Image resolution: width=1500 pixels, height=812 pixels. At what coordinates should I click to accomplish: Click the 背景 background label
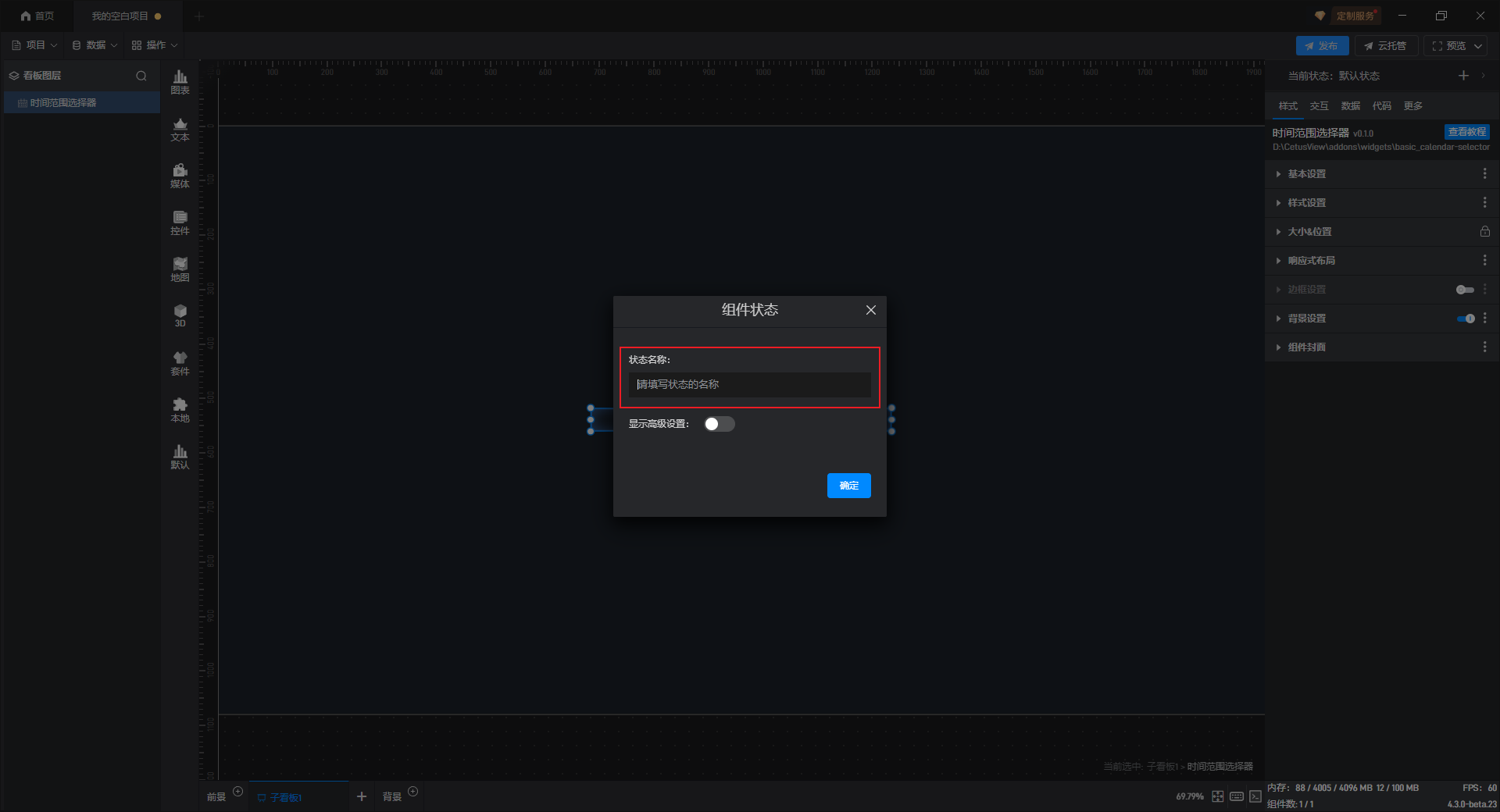[x=392, y=797]
